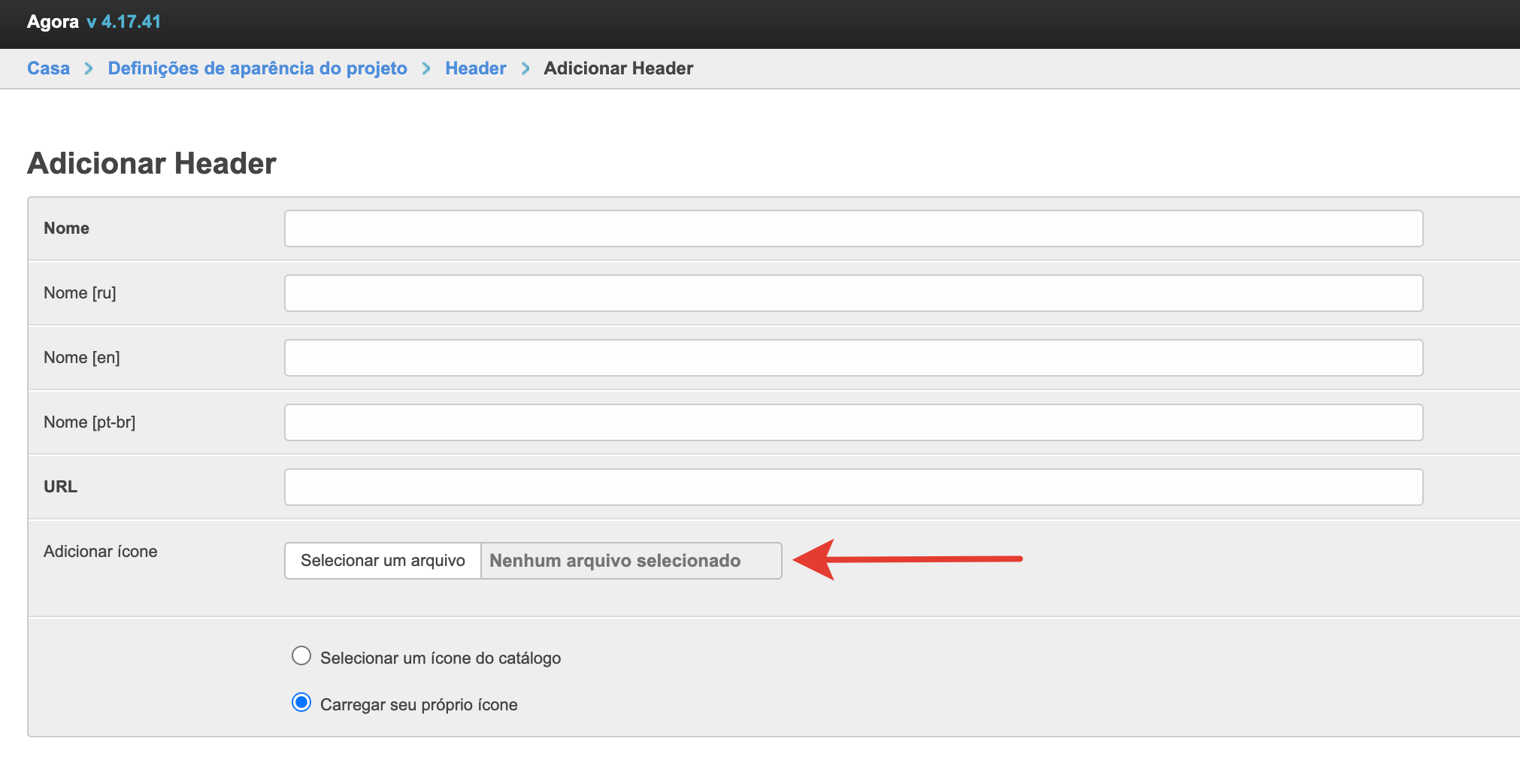Click into the Nome [ru] field
The height and width of the screenshot is (784, 1520).
coord(853,293)
